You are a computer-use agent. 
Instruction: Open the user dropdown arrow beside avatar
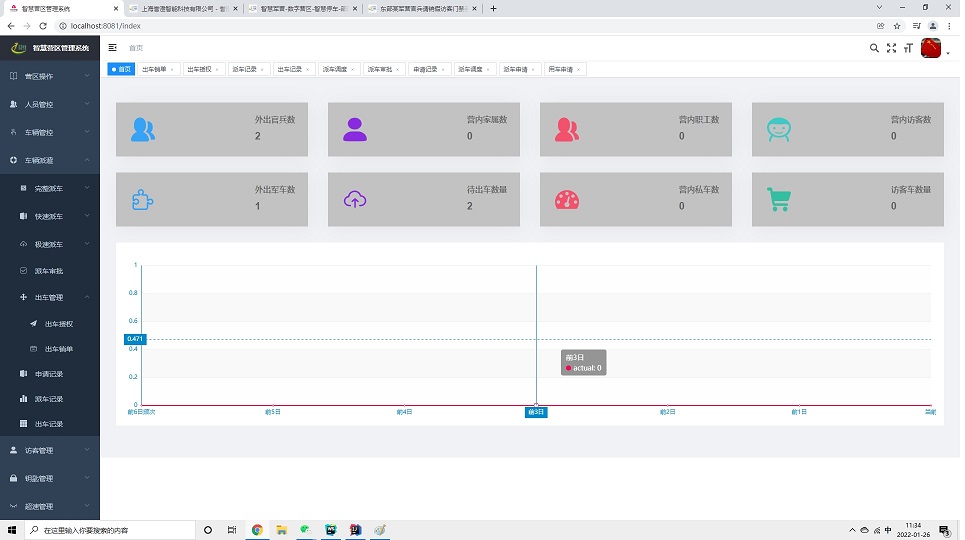coord(949,52)
